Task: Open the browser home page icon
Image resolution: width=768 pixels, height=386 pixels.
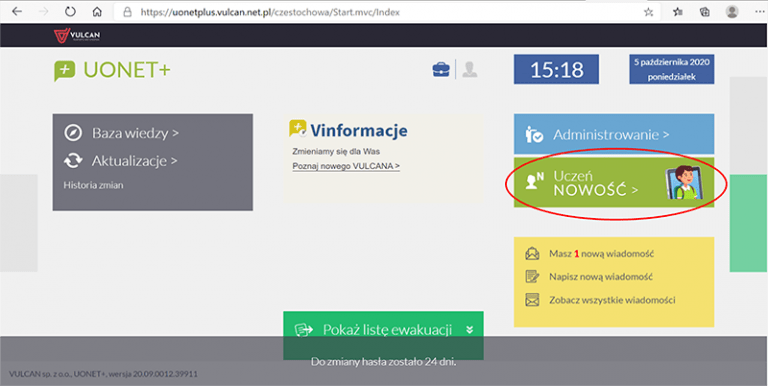Action: tap(97, 12)
